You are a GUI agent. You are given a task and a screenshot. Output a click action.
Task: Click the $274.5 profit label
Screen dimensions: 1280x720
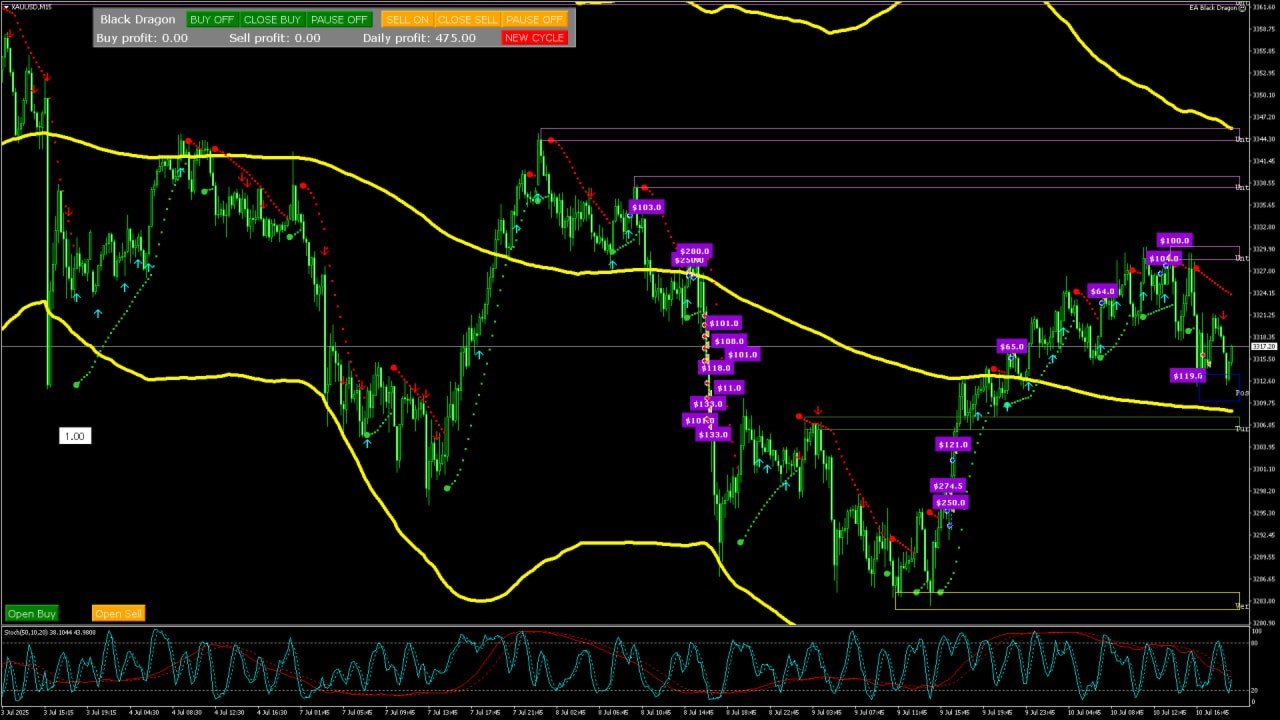tap(948, 486)
